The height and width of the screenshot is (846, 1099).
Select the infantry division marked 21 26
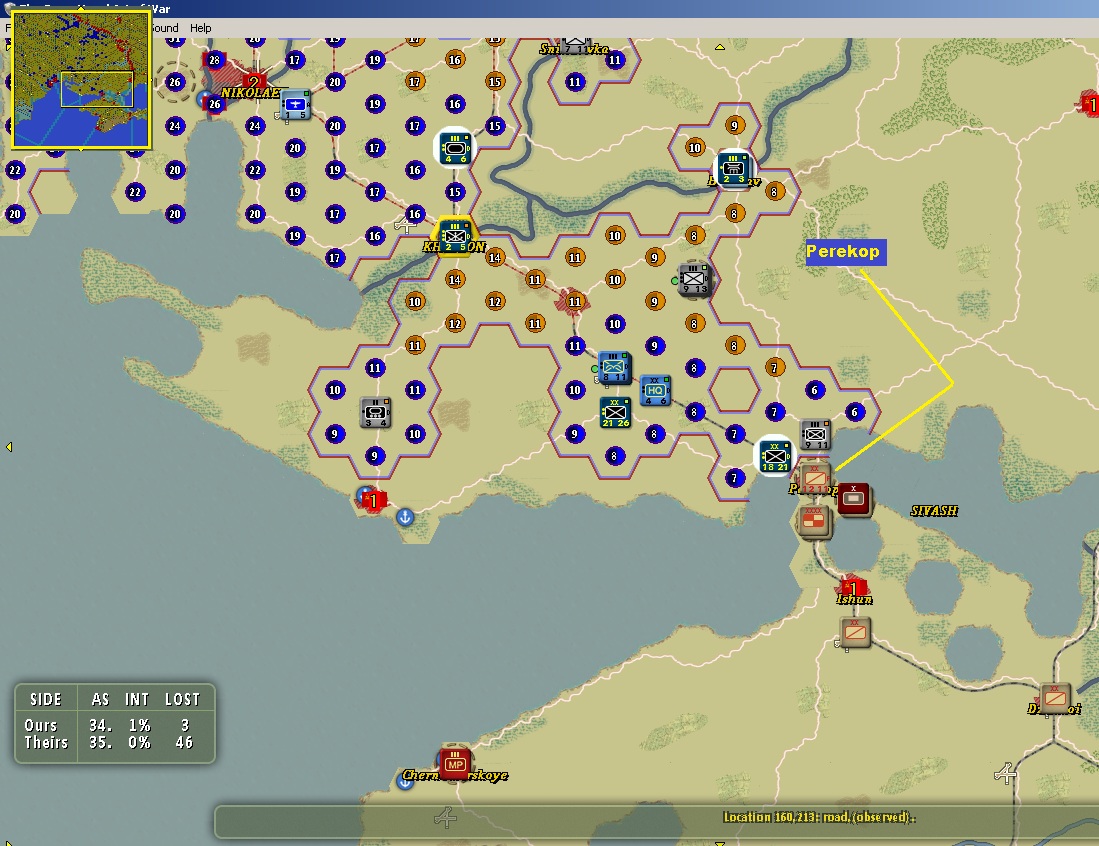tap(615, 412)
